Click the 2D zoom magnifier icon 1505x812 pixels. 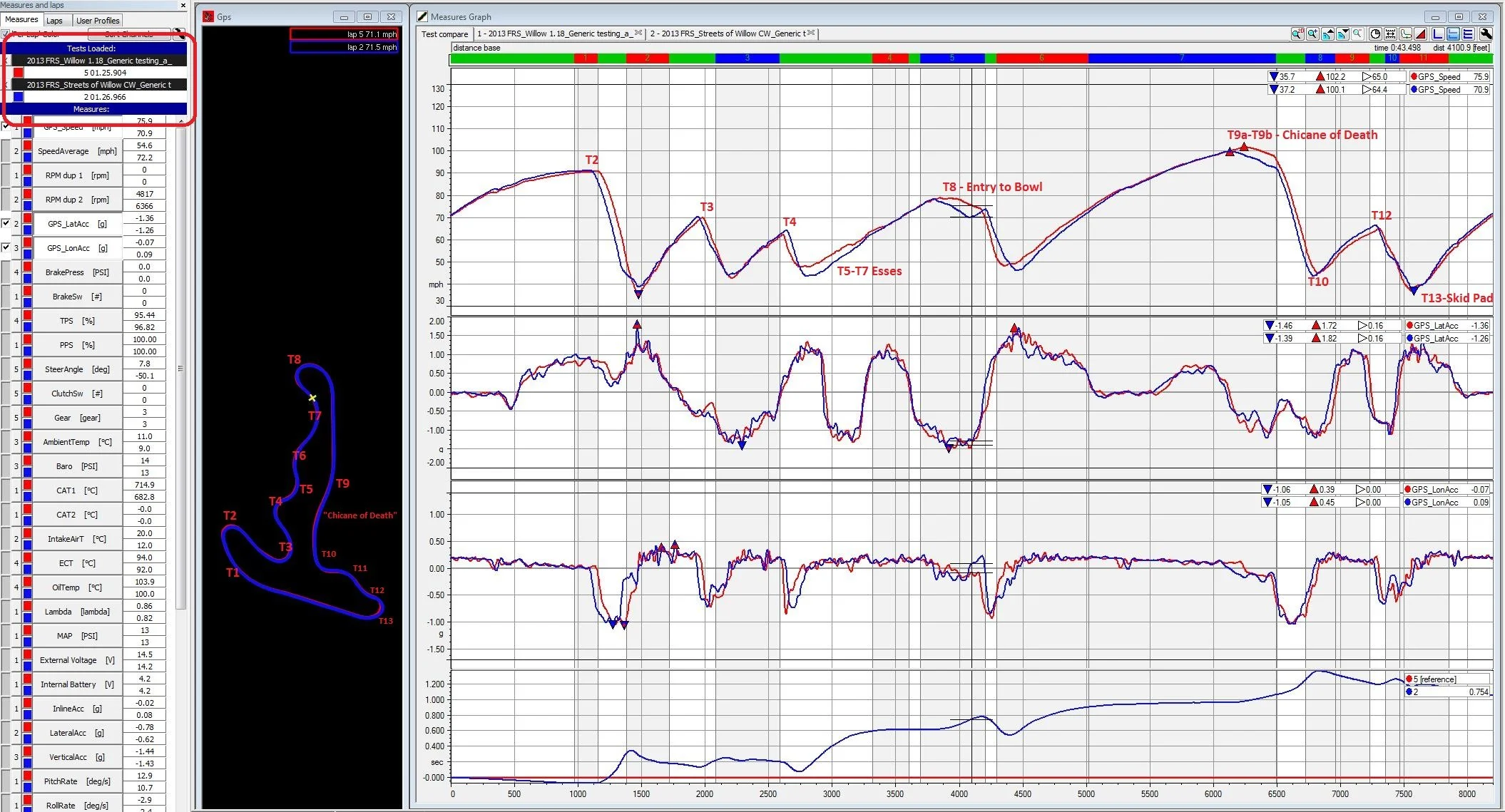[1297, 34]
